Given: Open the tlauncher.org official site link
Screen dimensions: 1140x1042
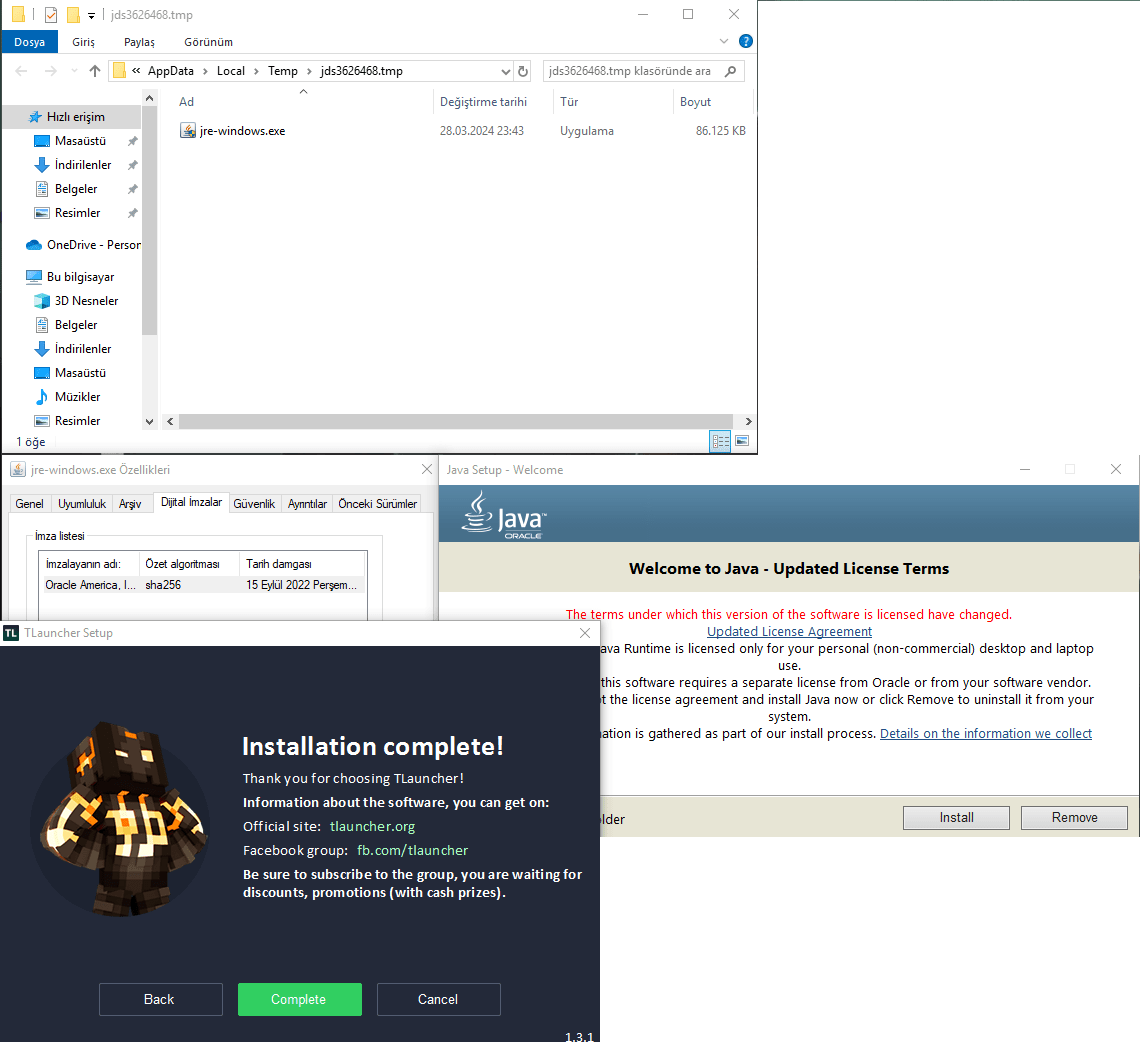Looking at the screenshot, I should pos(372,827).
